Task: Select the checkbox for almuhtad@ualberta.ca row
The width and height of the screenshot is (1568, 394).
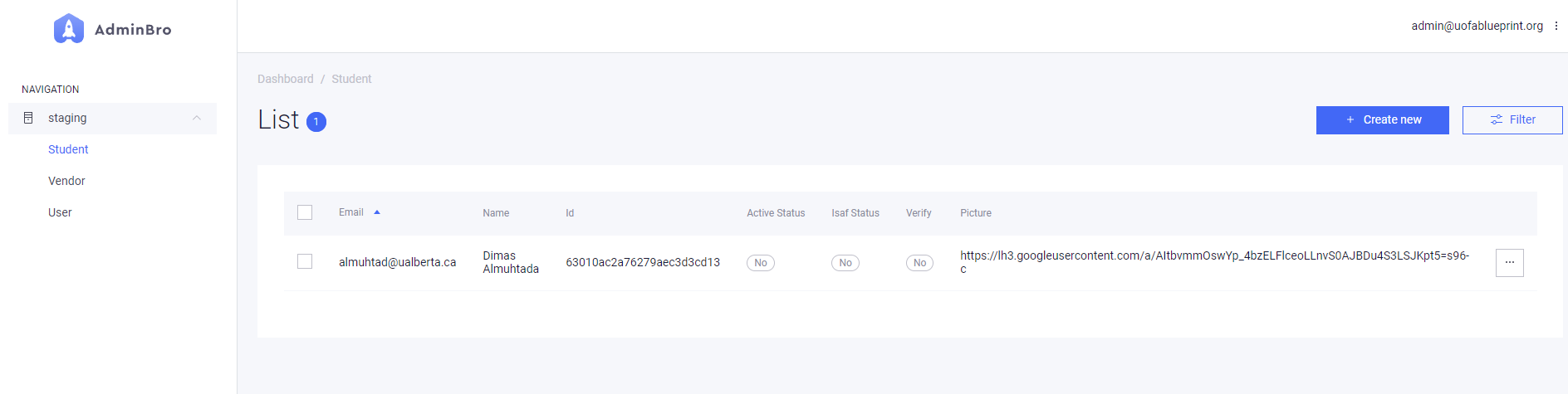Action: pos(305,261)
